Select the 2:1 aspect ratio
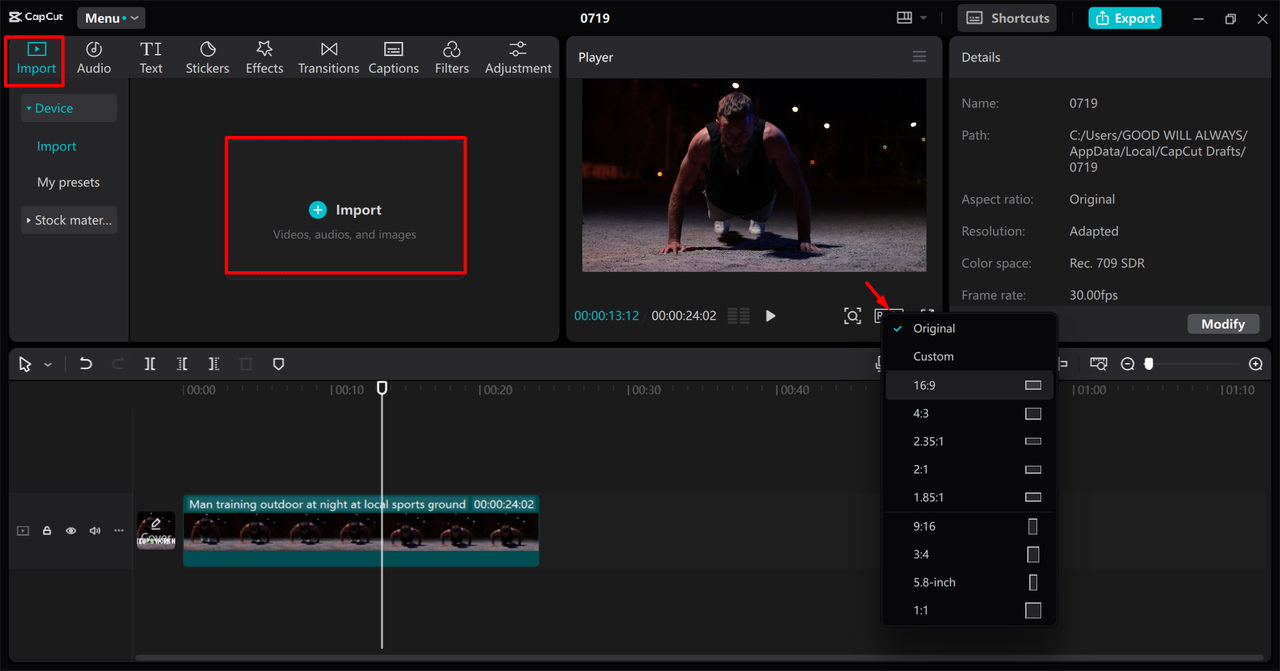This screenshot has width=1280, height=671. 969,469
